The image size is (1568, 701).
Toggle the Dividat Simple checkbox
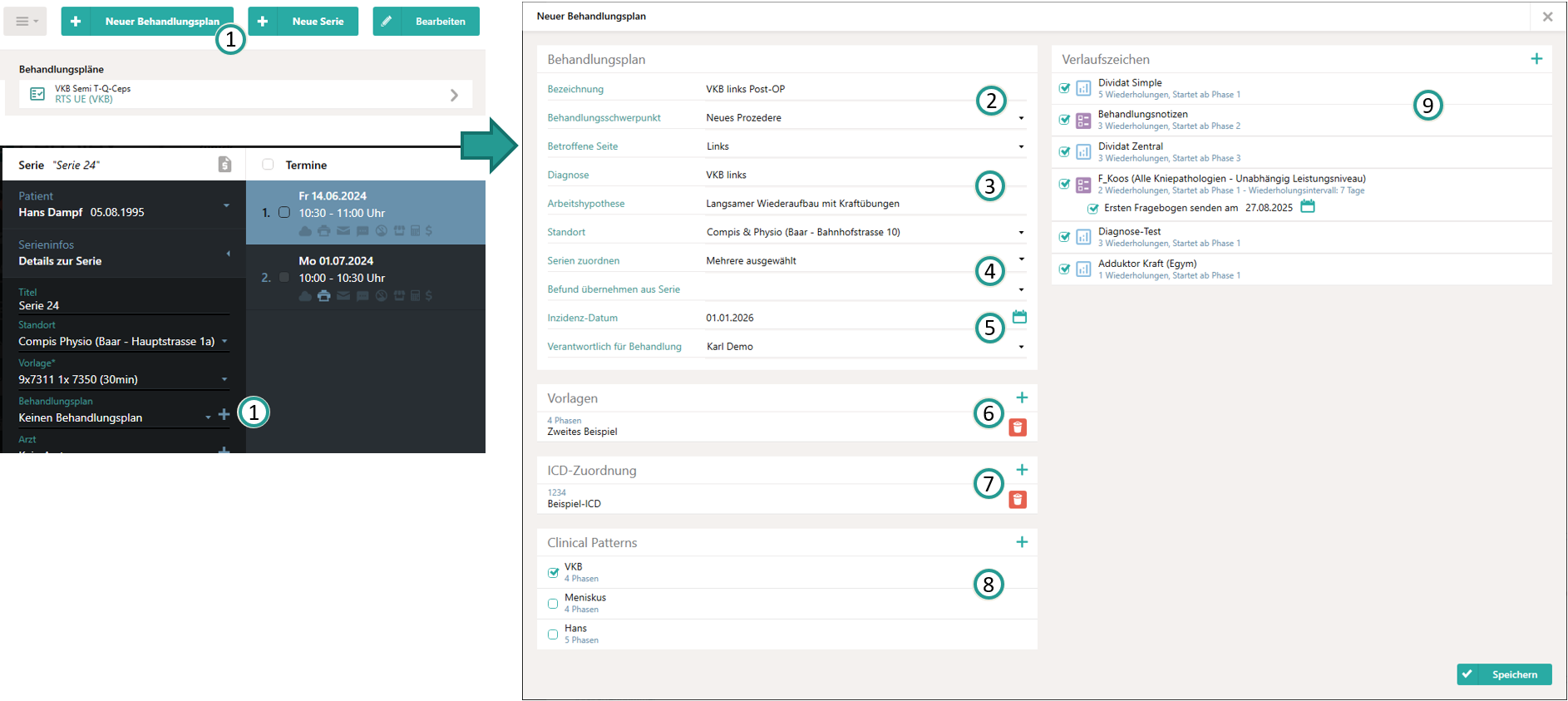[1064, 88]
